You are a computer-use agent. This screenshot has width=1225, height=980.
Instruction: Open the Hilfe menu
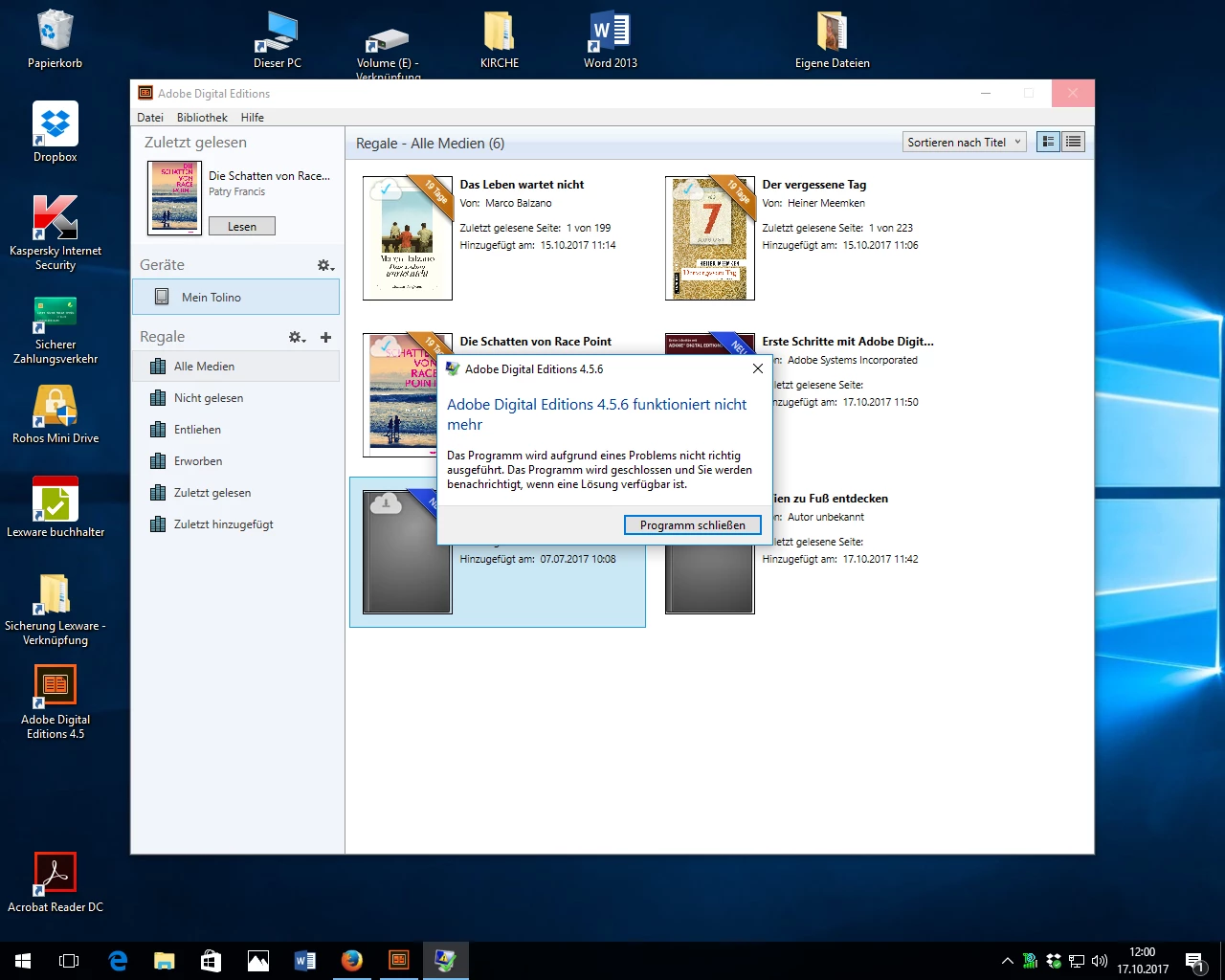coord(253,117)
